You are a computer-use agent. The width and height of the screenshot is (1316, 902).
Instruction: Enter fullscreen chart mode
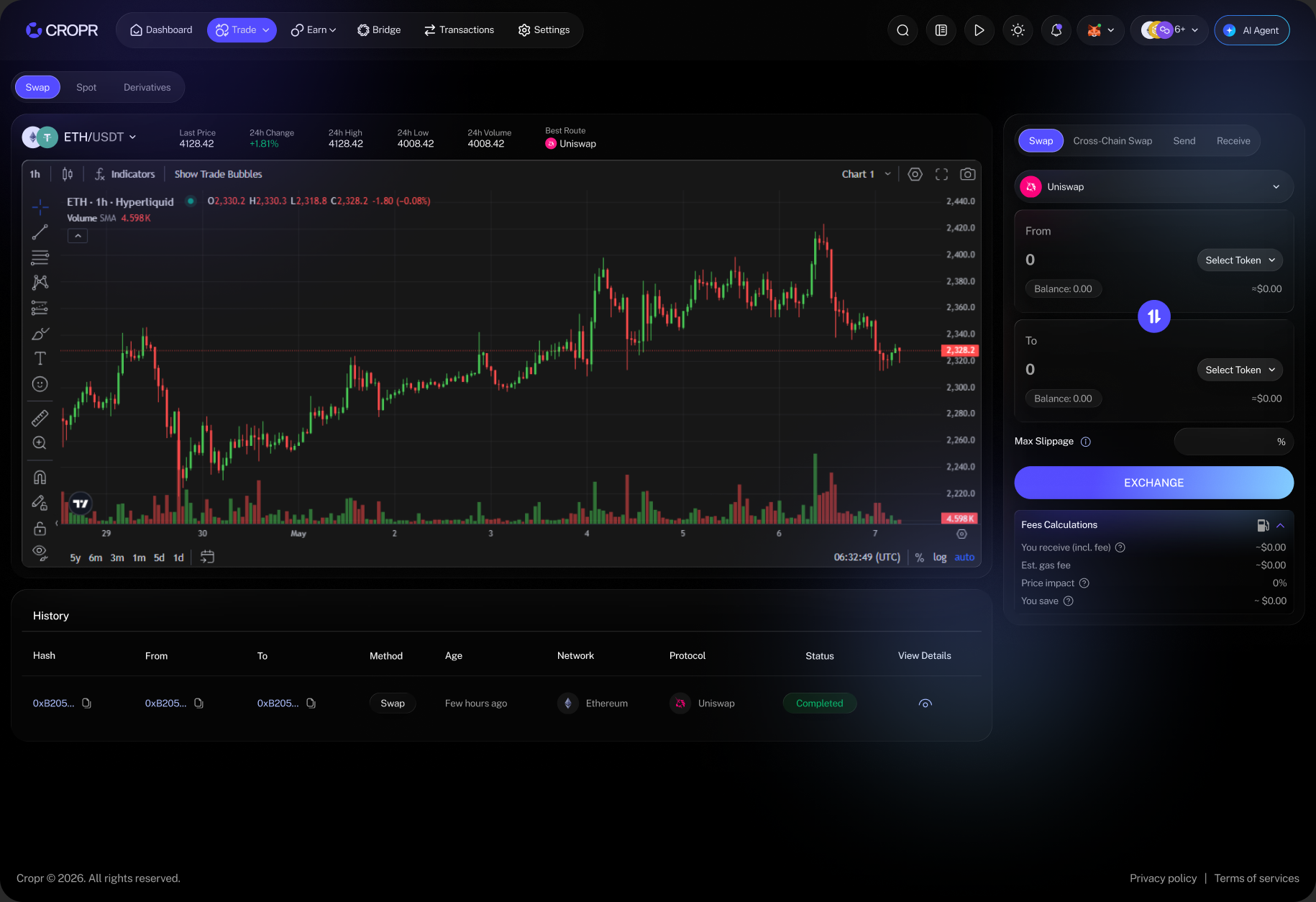pyautogui.click(x=941, y=174)
